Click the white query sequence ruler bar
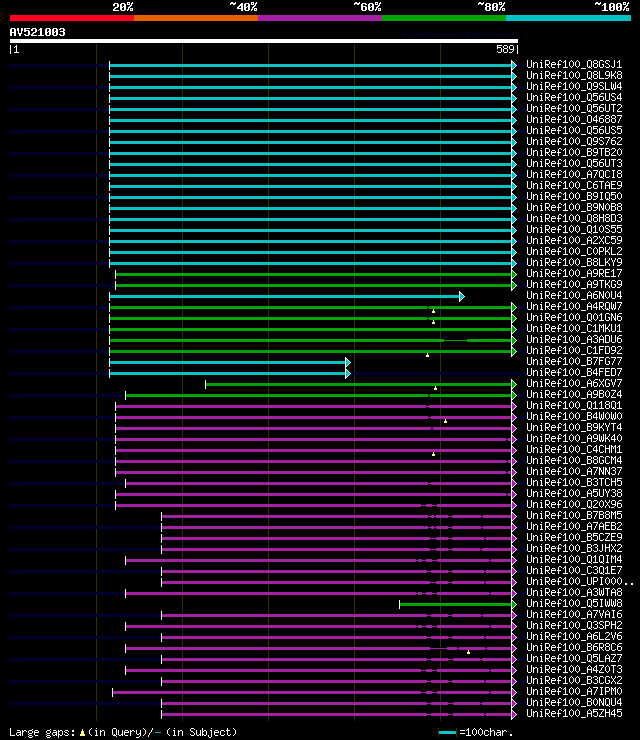Screen dimensions: 640x740 click(x=264, y=41)
